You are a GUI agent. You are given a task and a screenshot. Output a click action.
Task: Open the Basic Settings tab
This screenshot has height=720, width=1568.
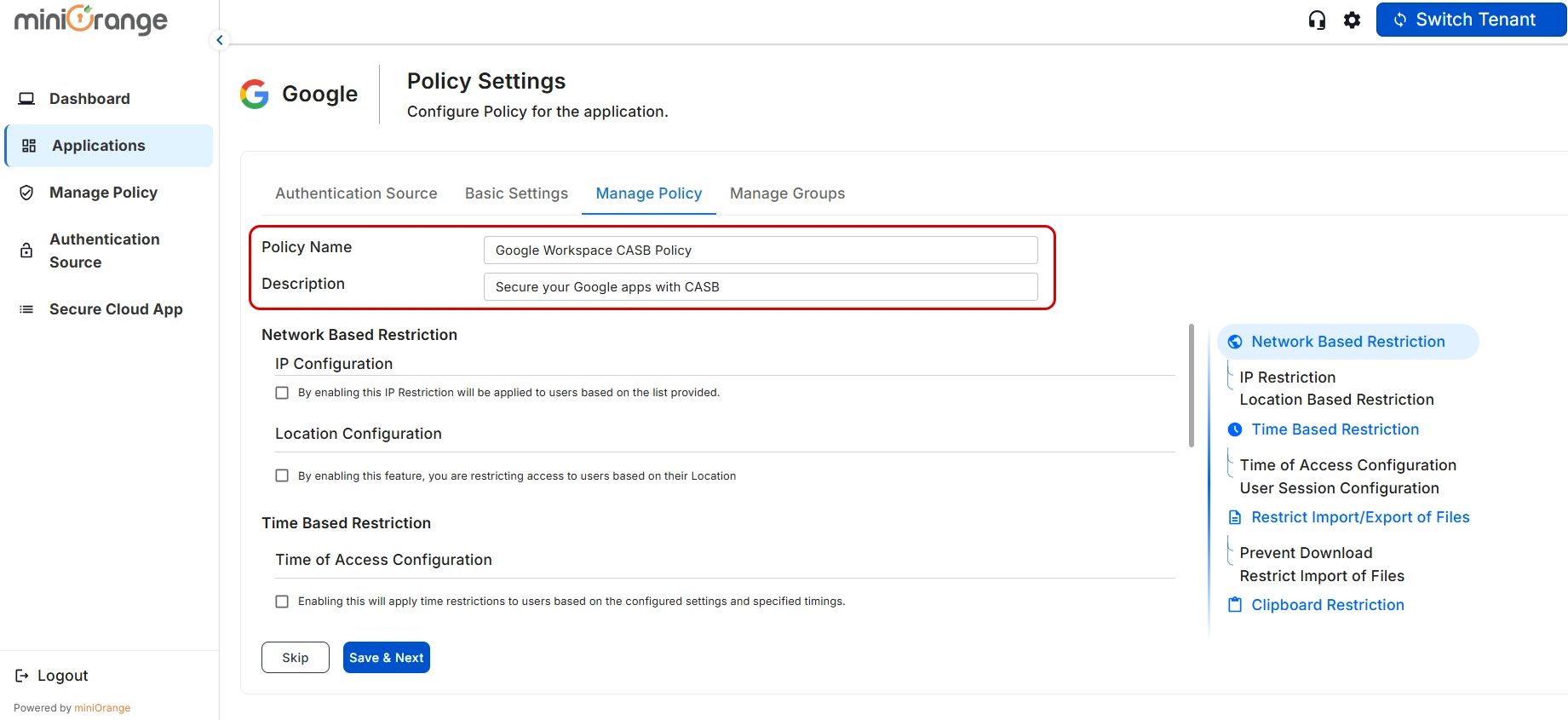click(515, 193)
